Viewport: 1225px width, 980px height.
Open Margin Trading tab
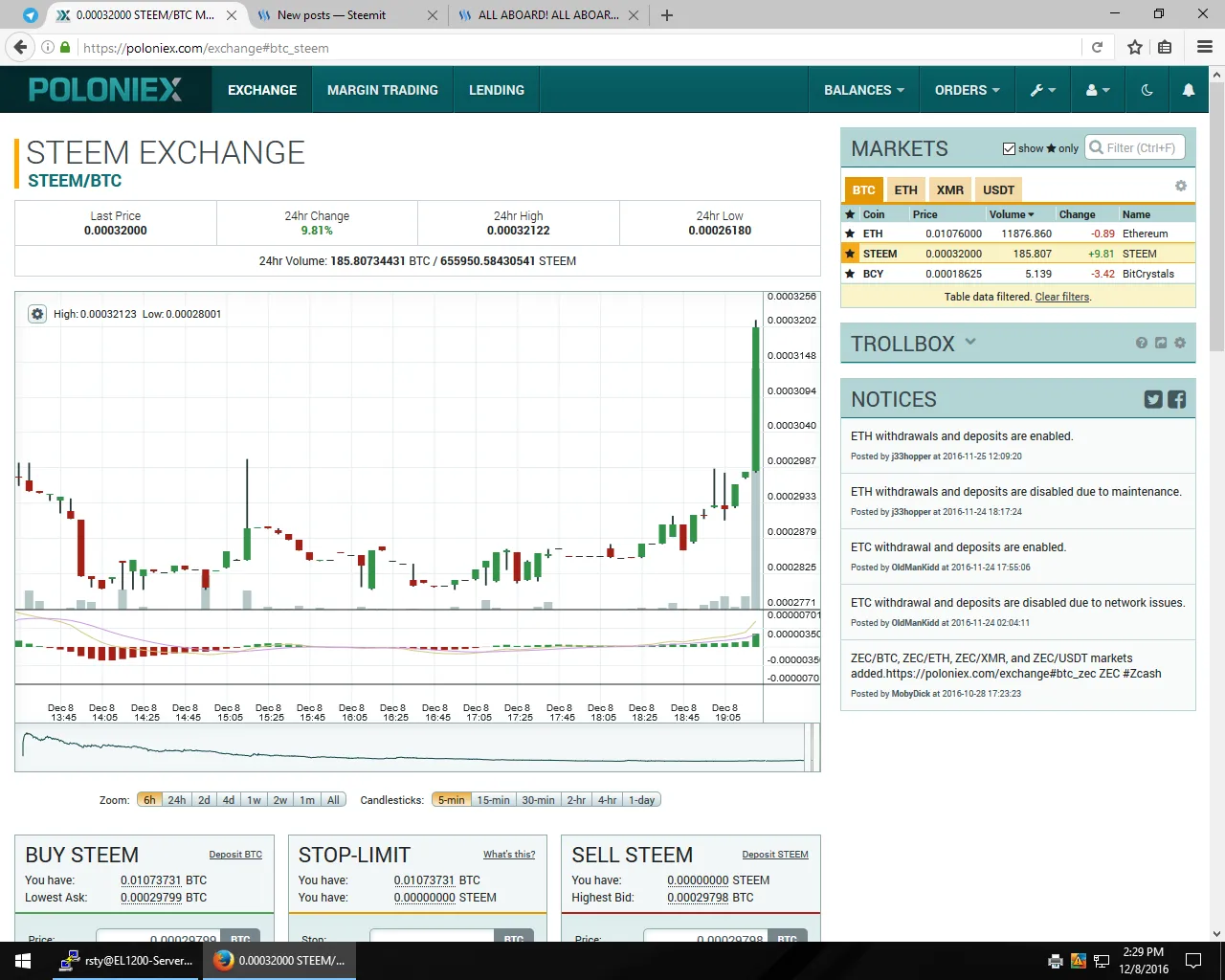point(383,90)
